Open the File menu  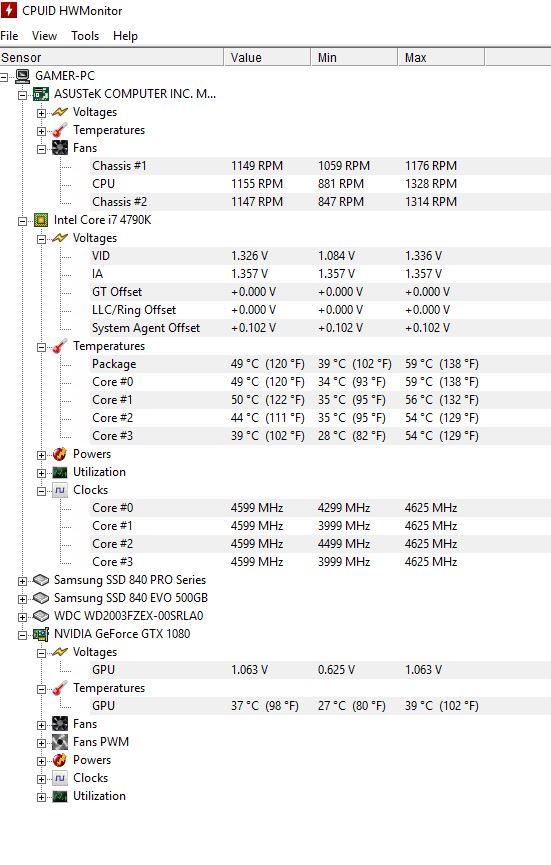pyautogui.click(x=9, y=36)
